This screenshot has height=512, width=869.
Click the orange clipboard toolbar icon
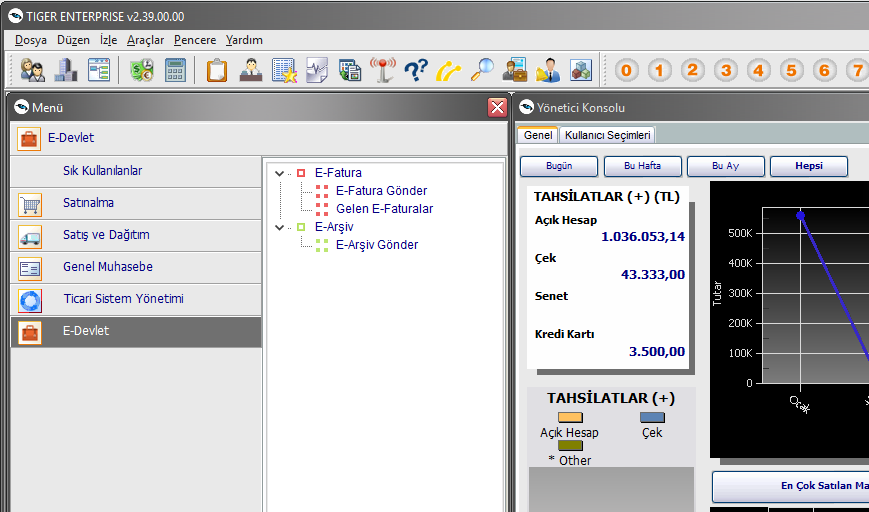click(x=217, y=70)
